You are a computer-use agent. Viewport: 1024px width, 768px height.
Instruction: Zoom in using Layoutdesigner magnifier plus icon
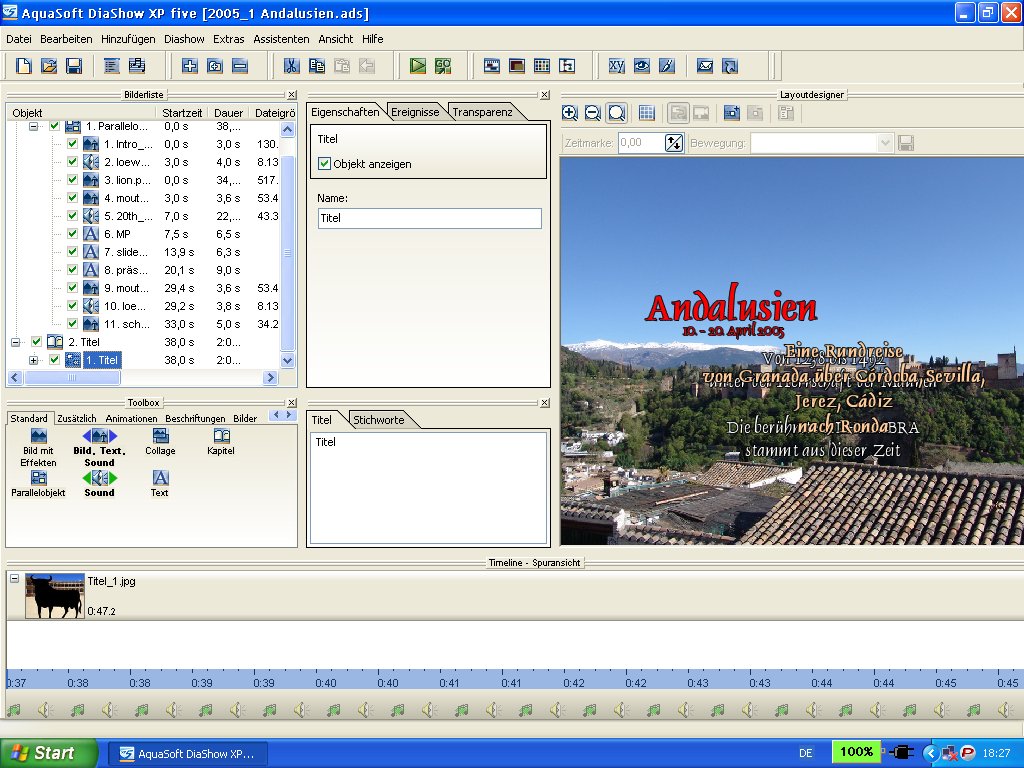pos(570,113)
